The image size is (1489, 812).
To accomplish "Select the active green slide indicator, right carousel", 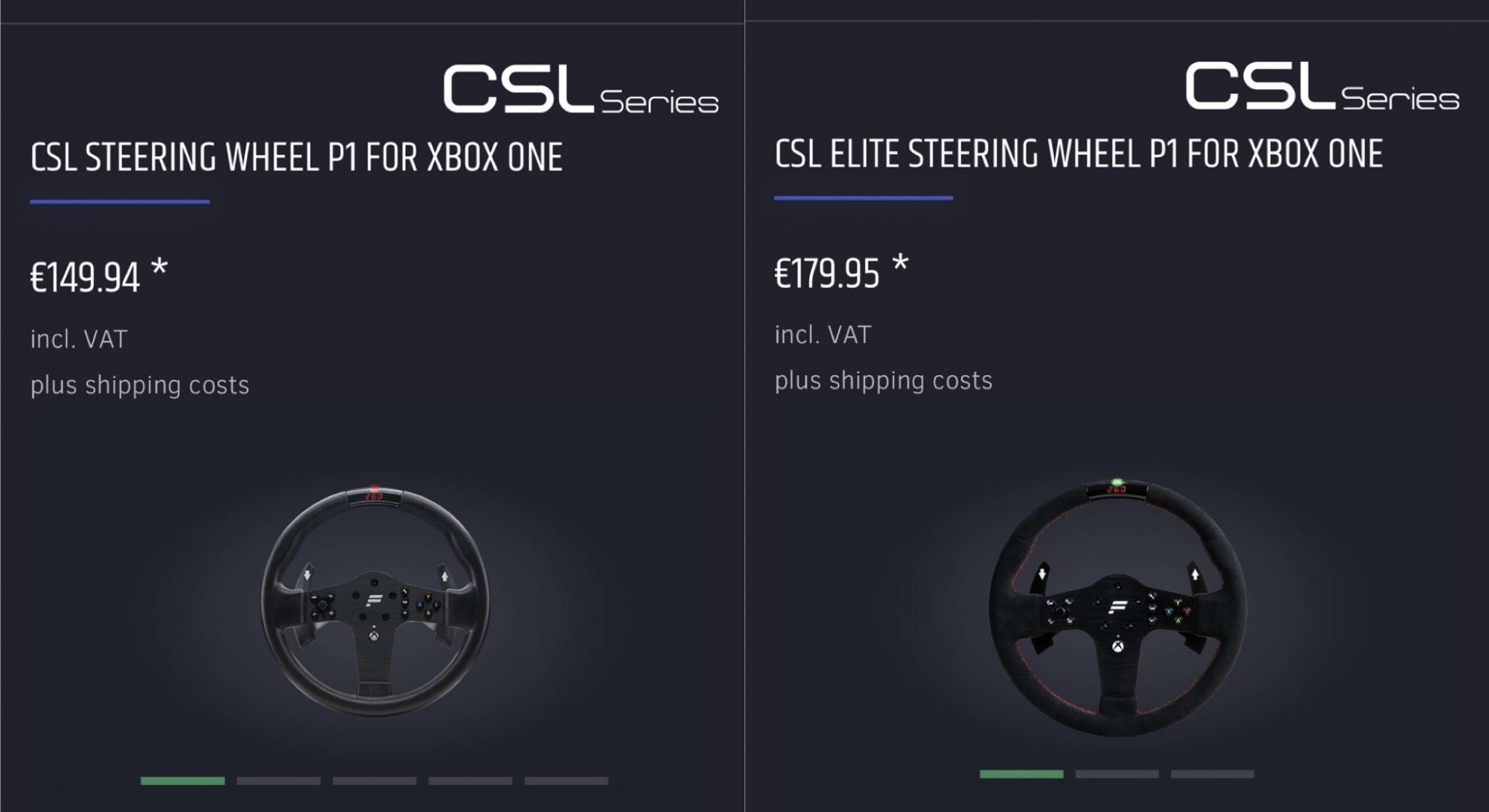I will [1021, 774].
